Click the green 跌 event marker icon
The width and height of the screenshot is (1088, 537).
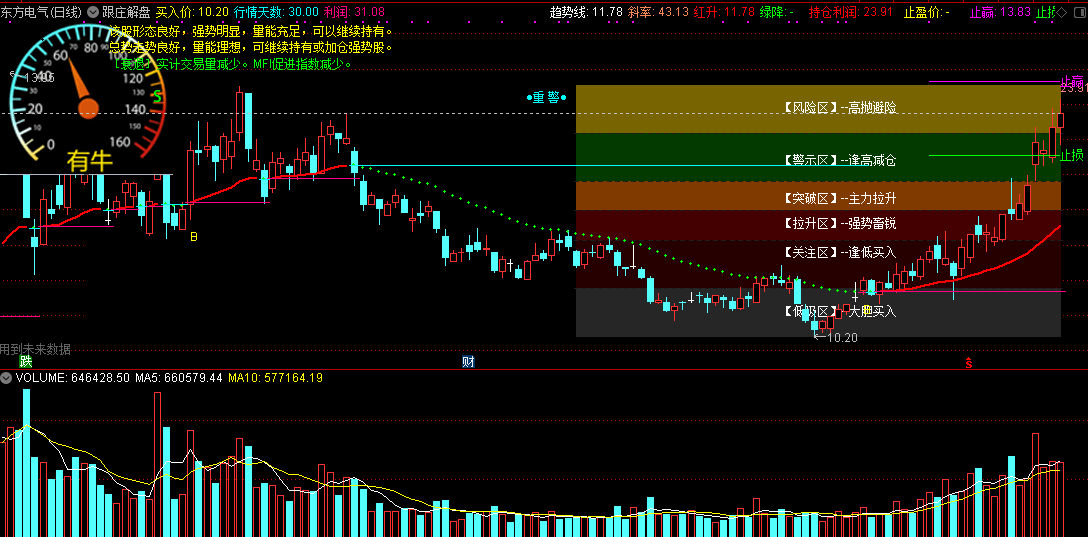[26, 361]
